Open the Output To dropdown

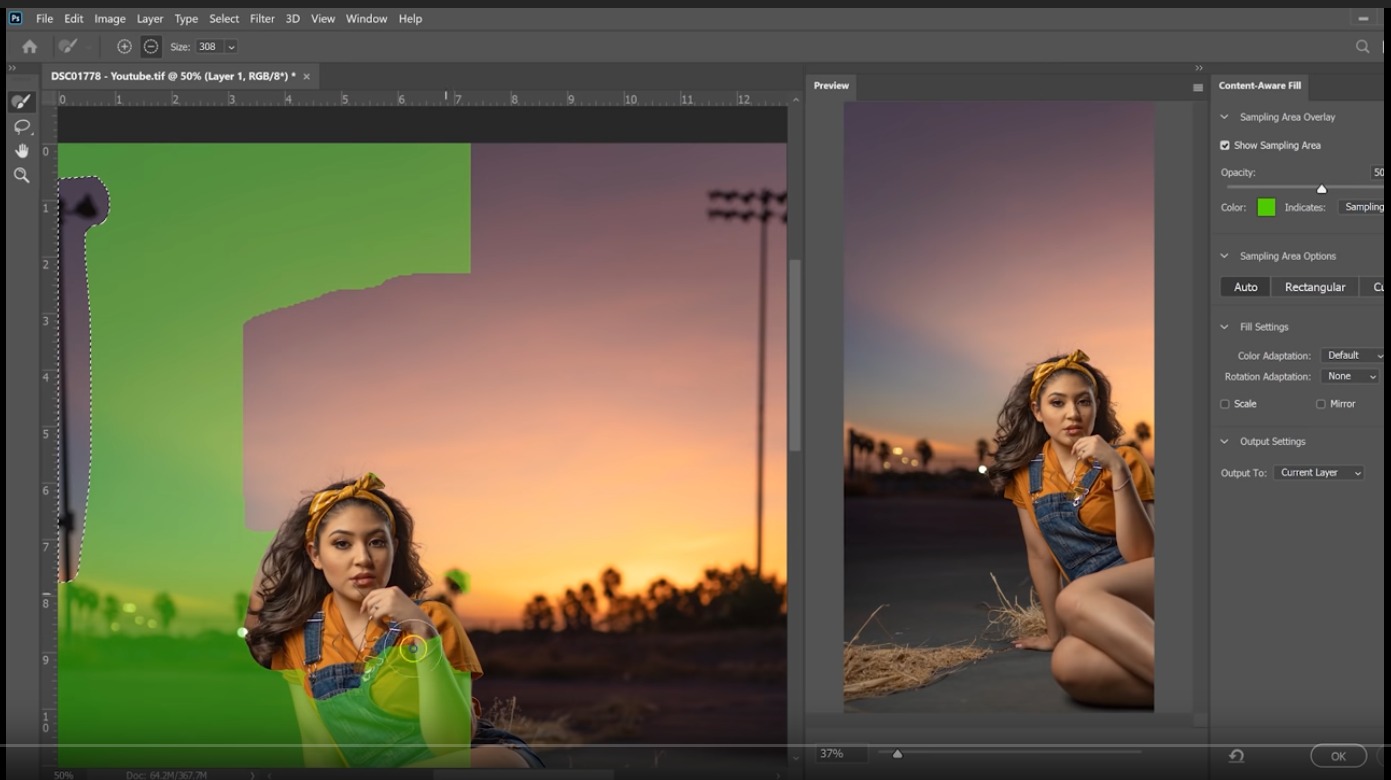click(x=1319, y=473)
